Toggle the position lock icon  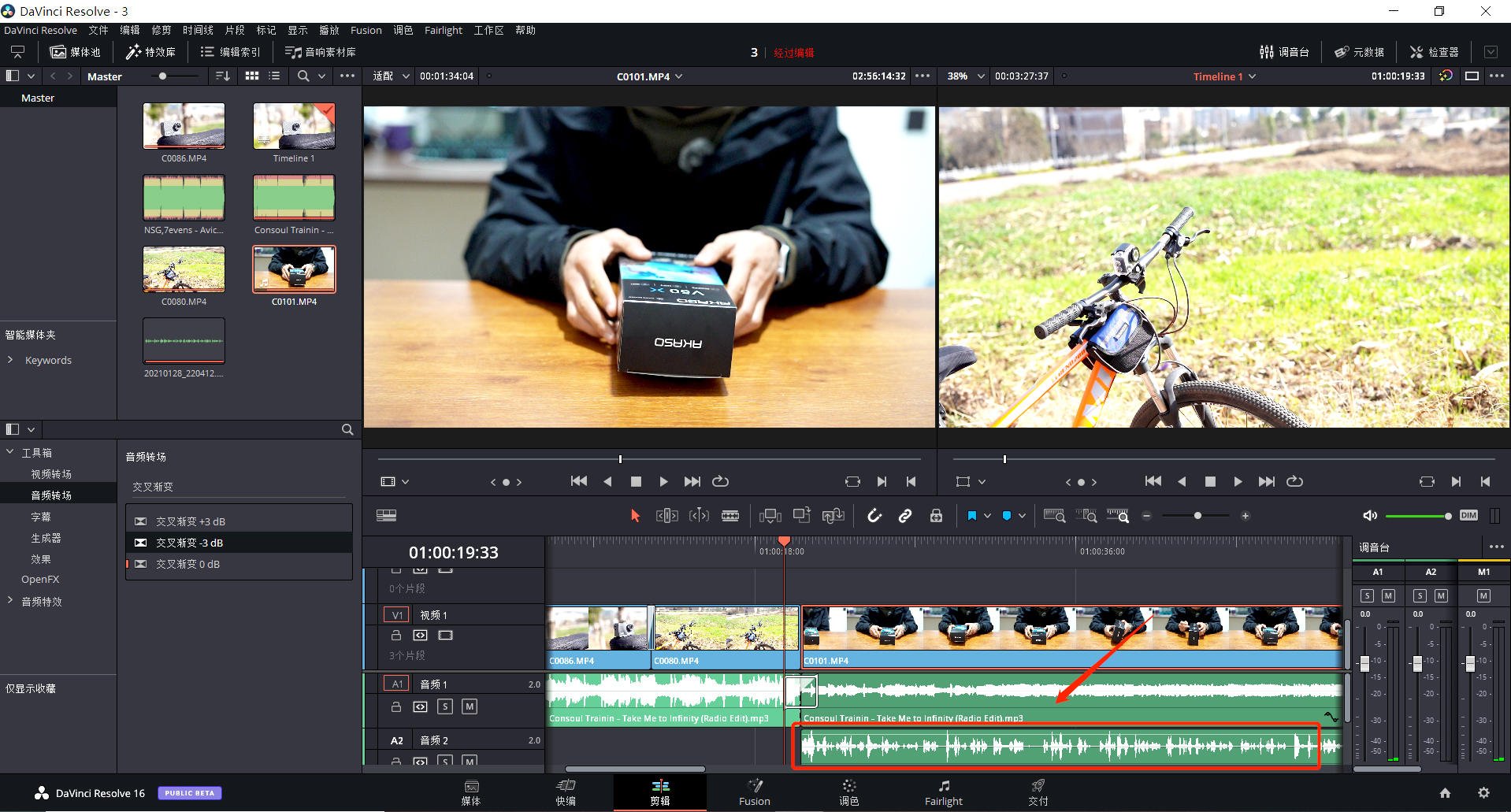(936, 516)
